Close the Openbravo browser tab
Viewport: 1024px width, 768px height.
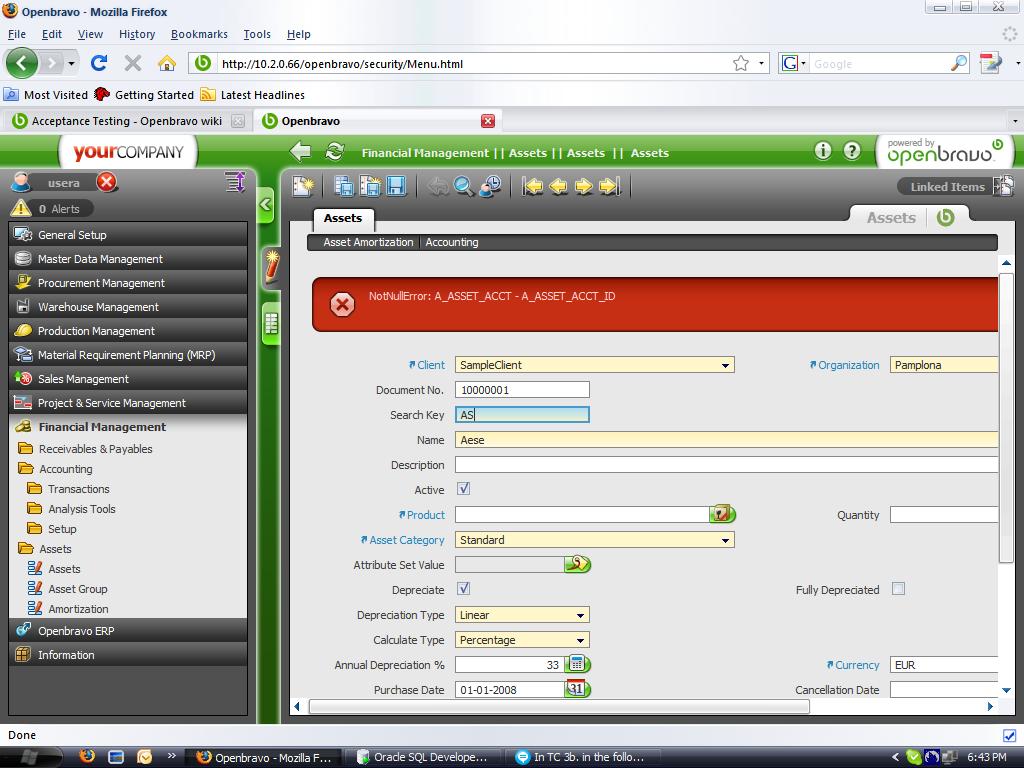[488, 121]
